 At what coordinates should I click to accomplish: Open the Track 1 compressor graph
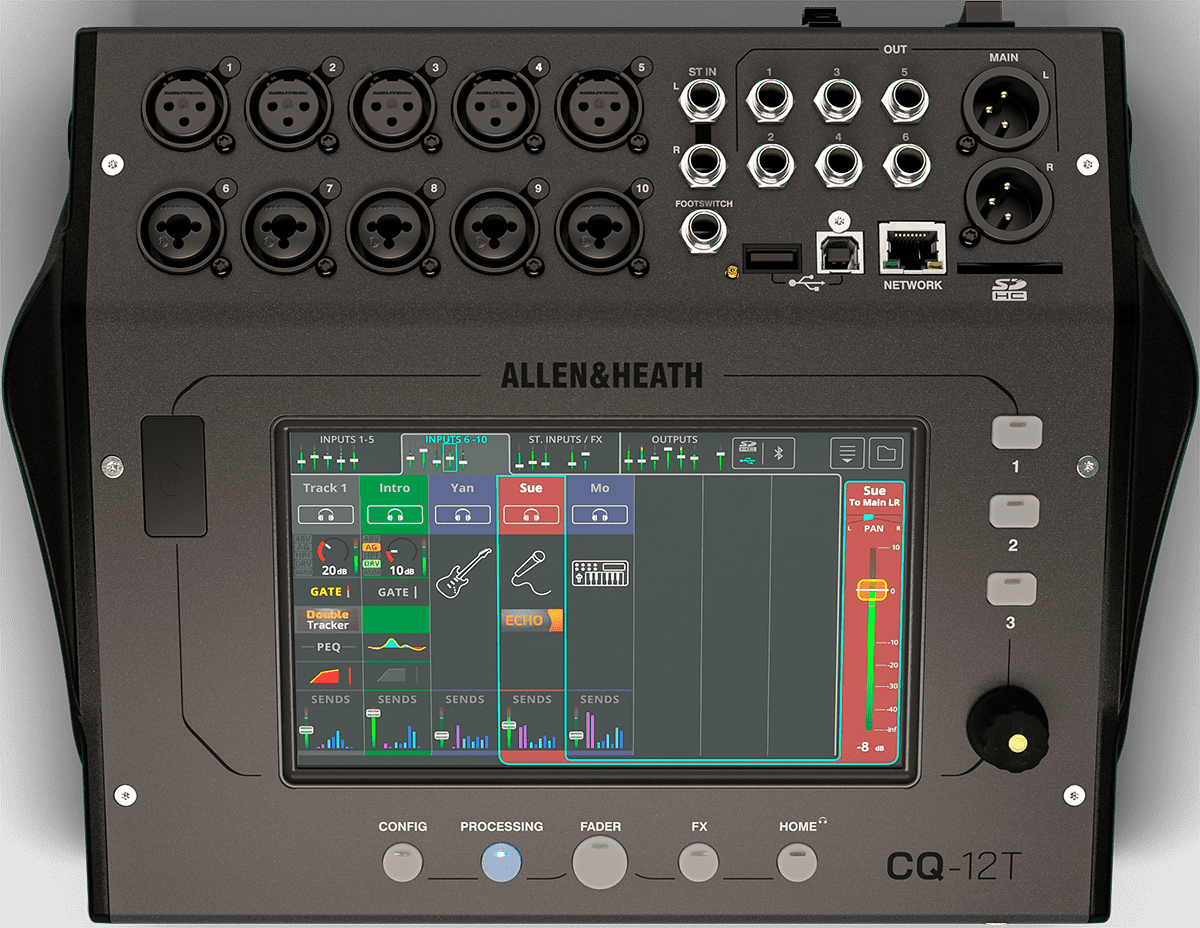327,676
